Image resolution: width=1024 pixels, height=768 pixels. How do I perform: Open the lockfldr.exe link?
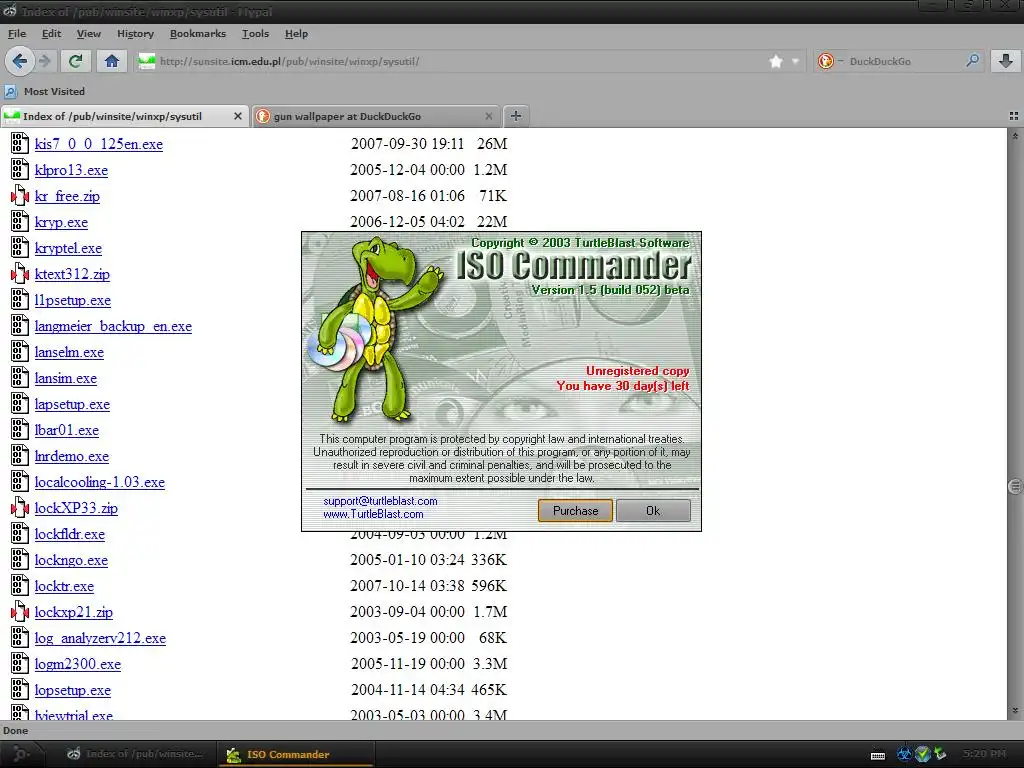69,534
